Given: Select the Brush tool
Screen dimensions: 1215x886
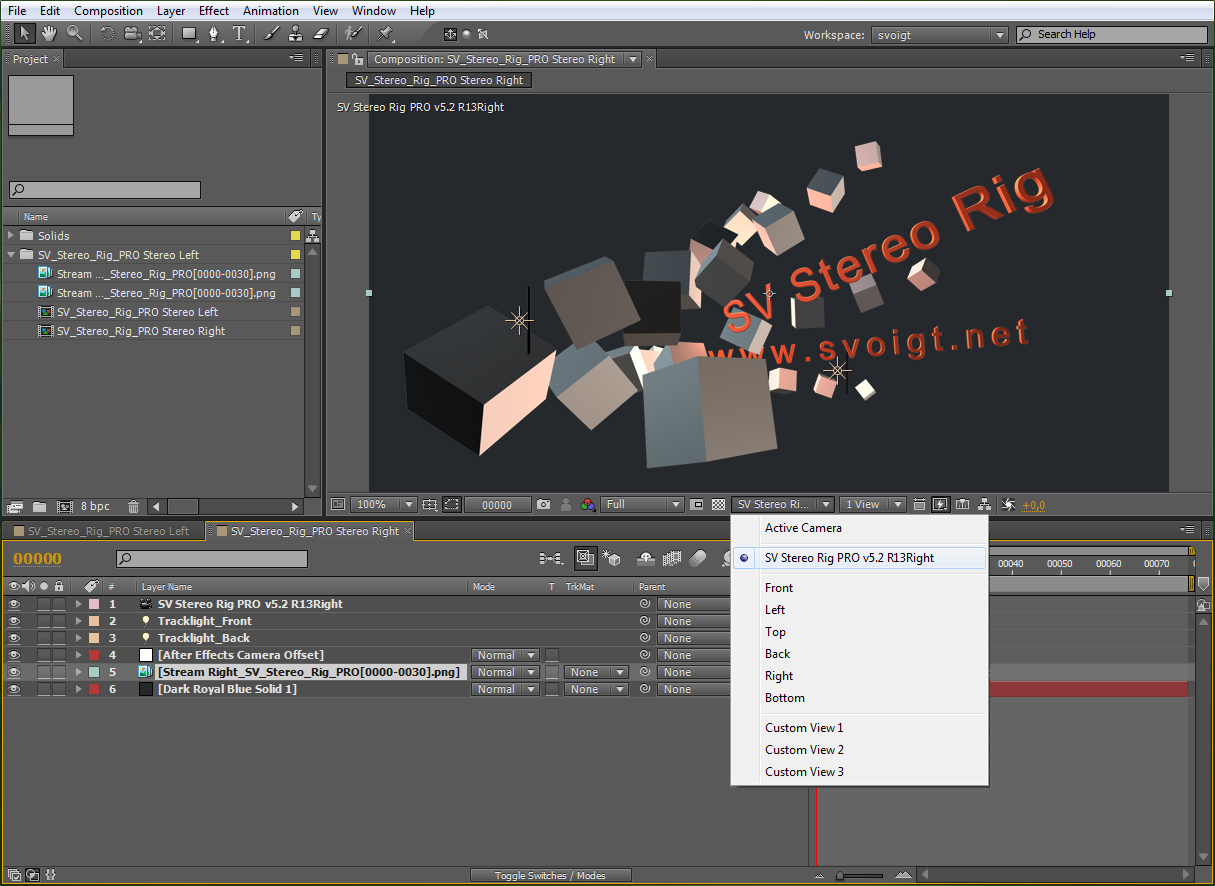Looking at the screenshot, I should (x=271, y=33).
